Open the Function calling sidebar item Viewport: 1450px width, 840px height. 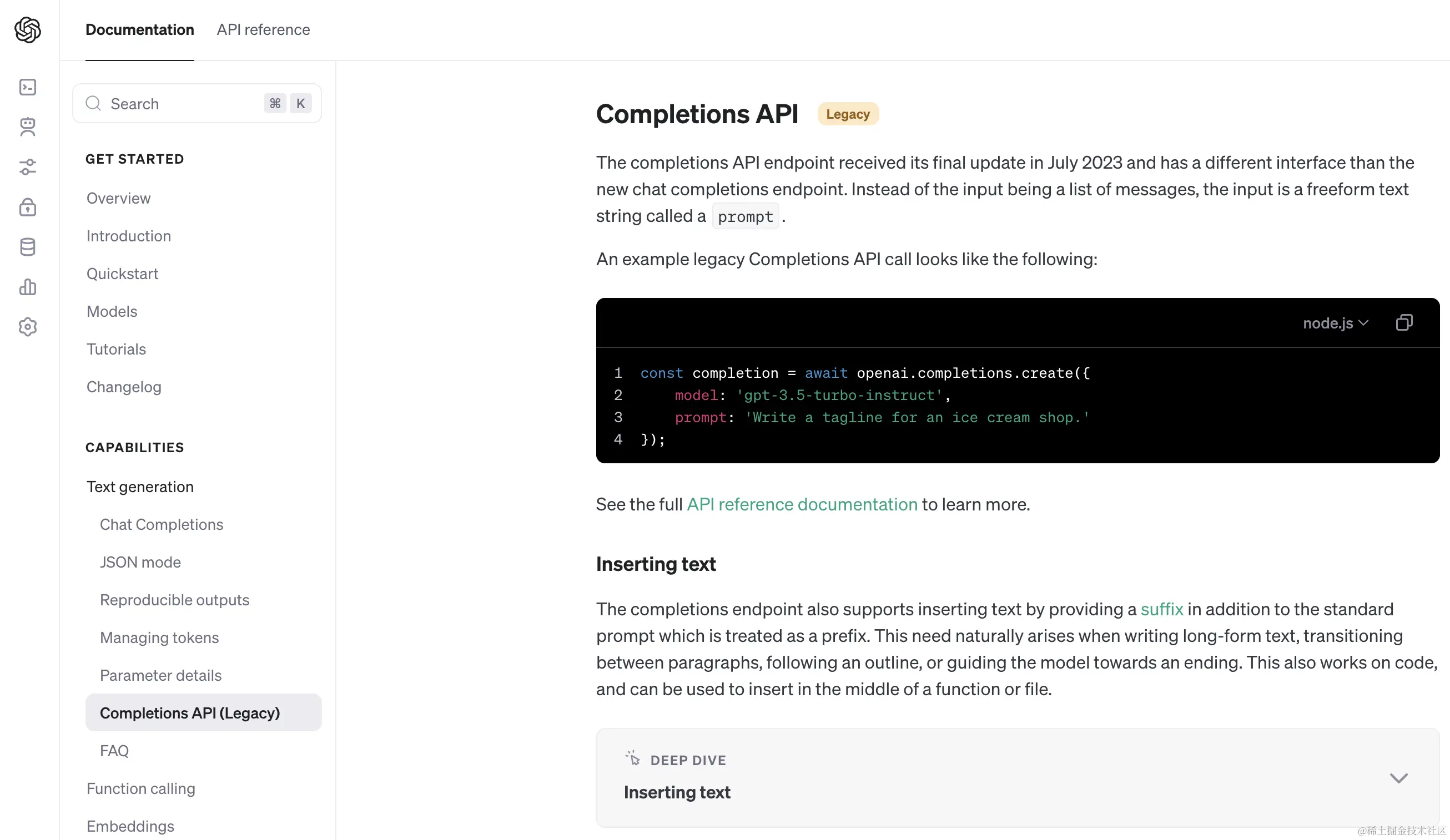pyautogui.click(x=140, y=788)
